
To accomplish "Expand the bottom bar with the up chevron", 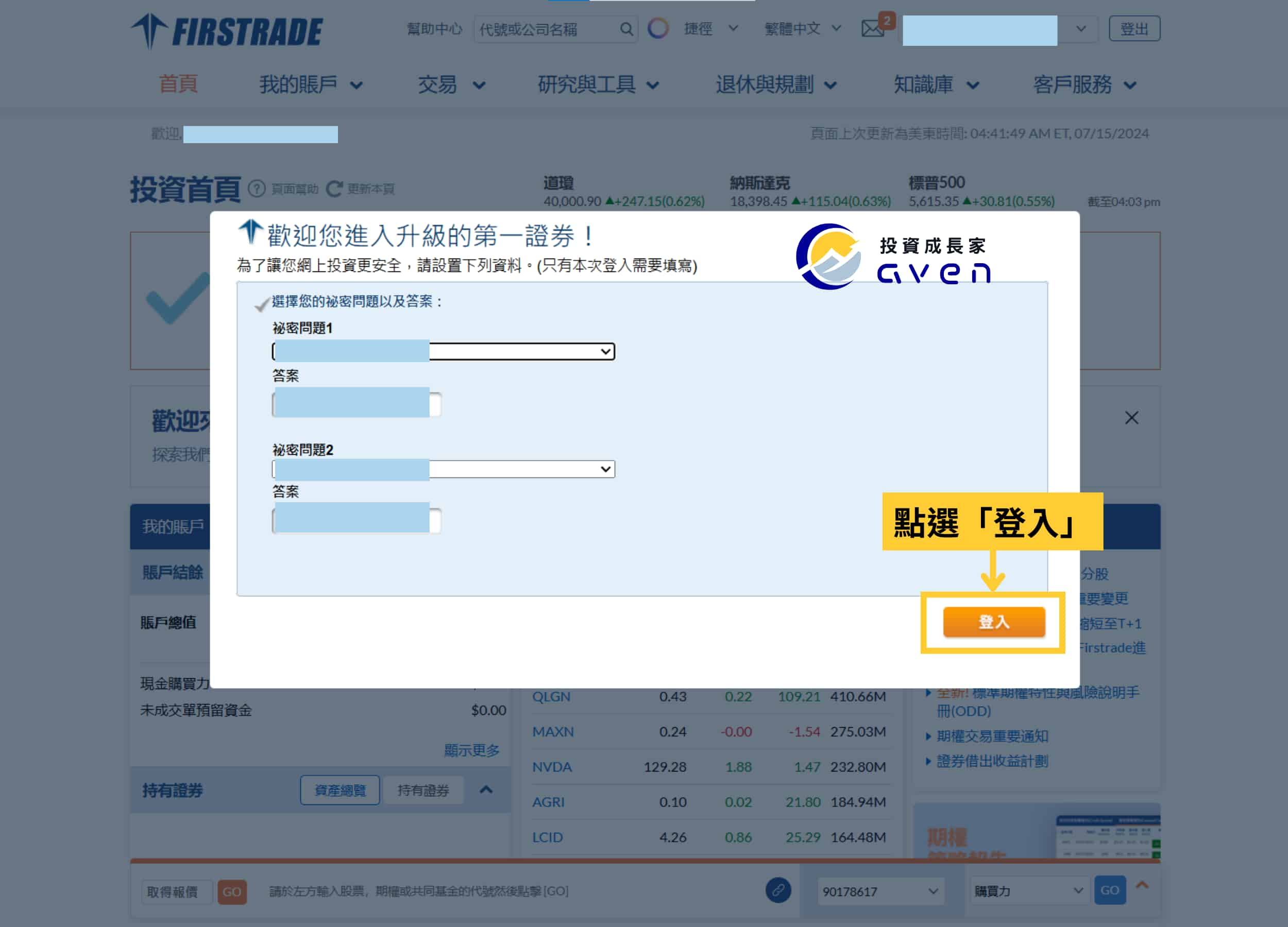I will click(1142, 885).
